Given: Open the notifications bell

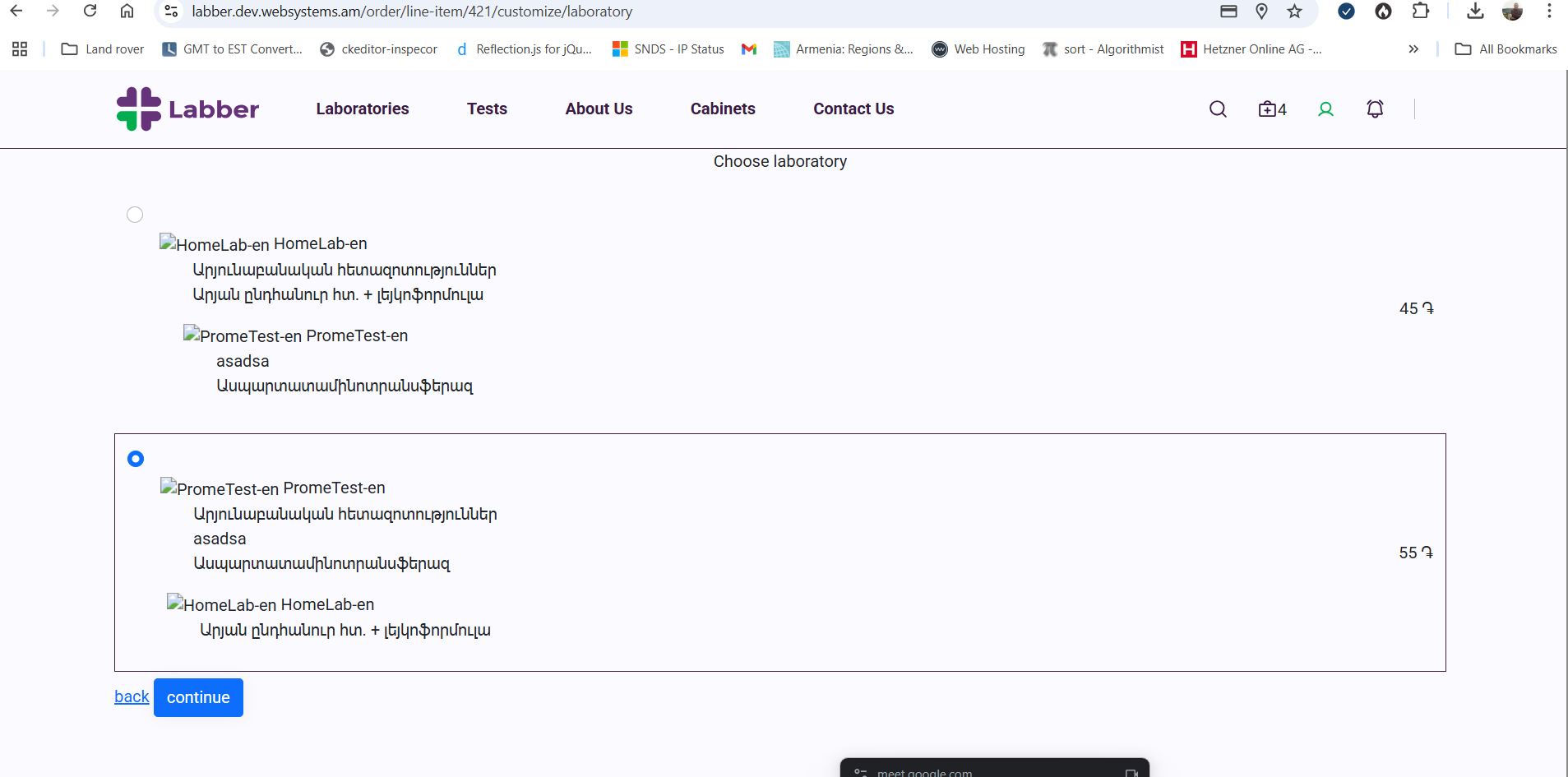Looking at the screenshot, I should (x=1375, y=109).
